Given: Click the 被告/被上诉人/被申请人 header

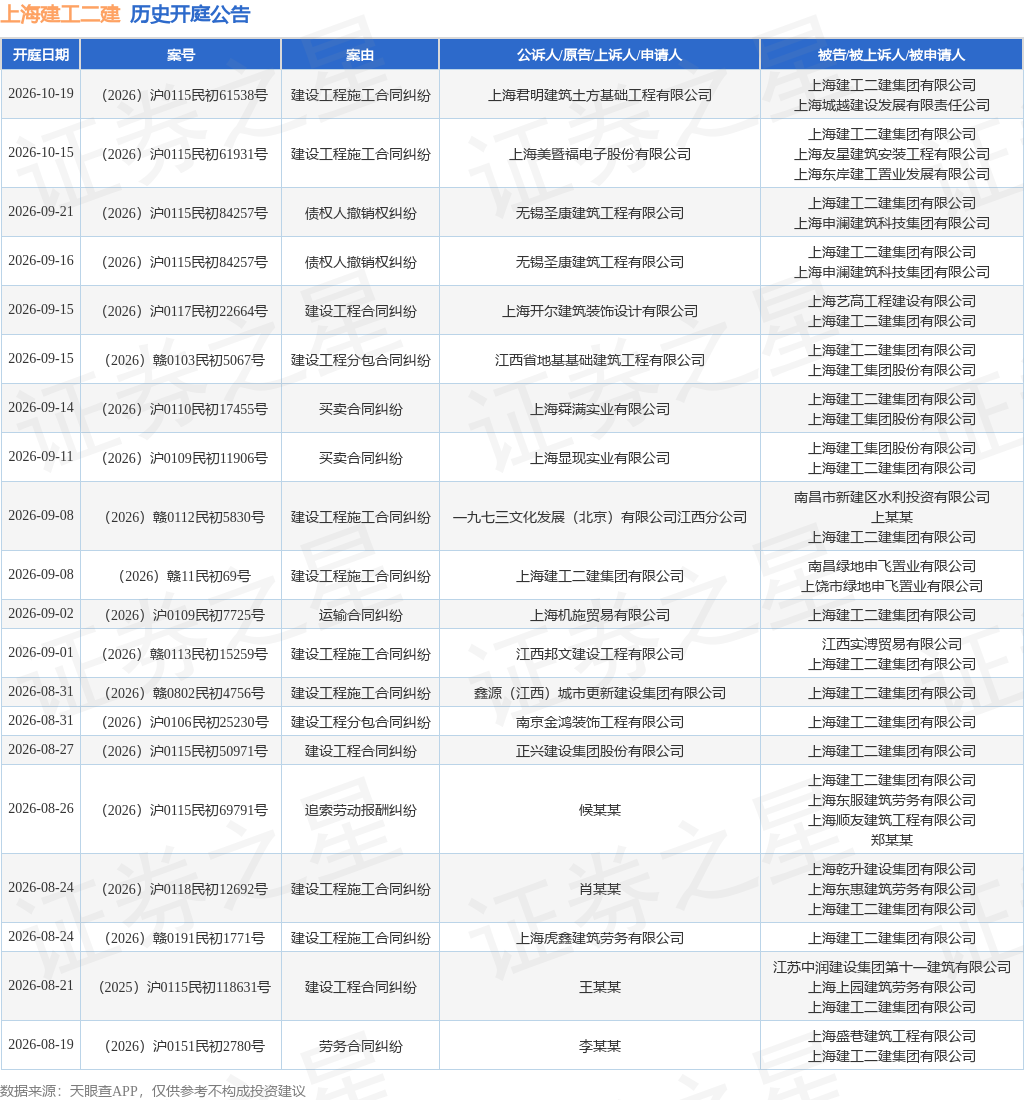Looking at the screenshot, I should pos(891,55).
